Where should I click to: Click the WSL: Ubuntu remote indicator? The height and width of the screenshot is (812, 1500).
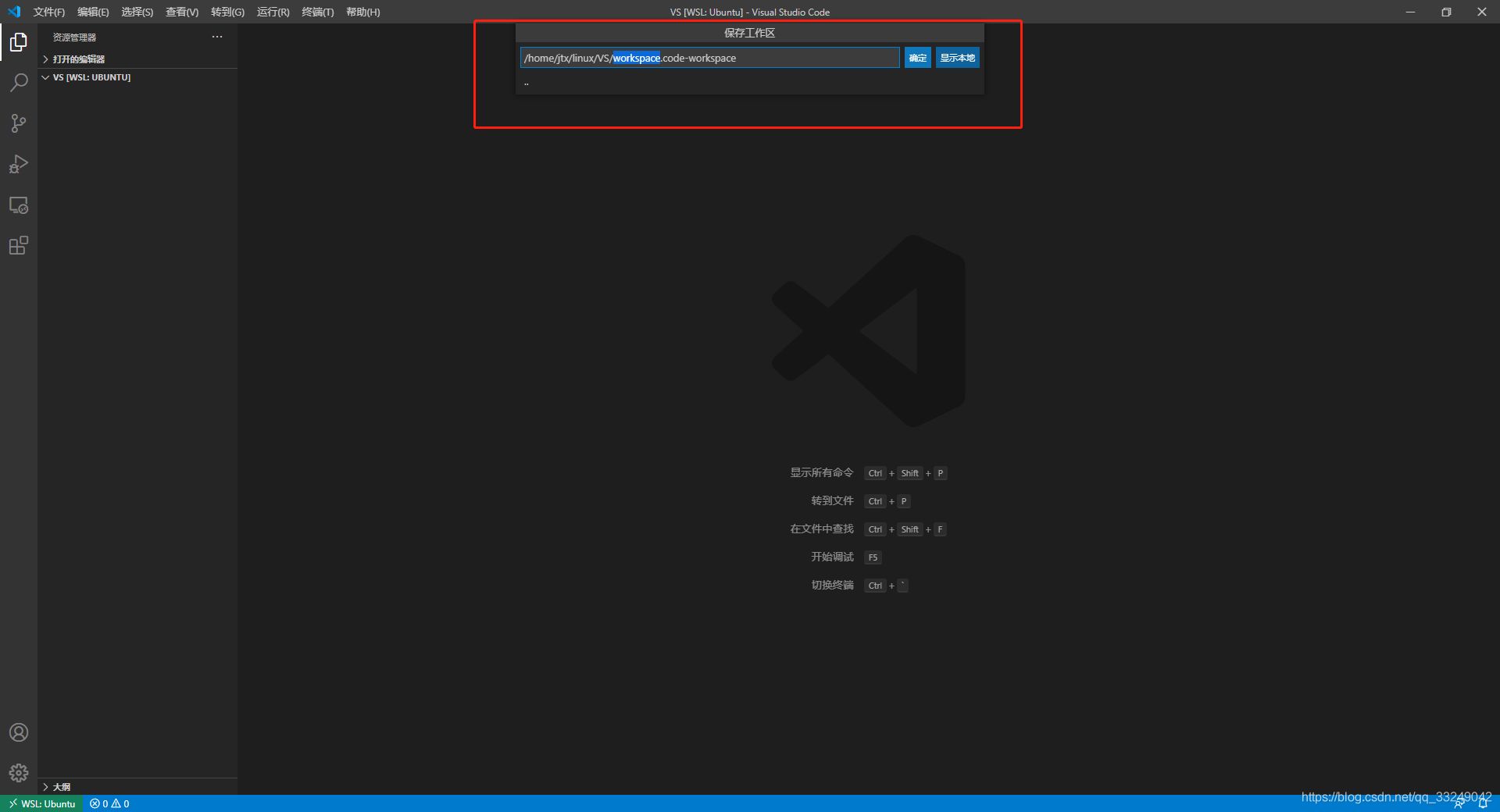pyautogui.click(x=41, y=803)
